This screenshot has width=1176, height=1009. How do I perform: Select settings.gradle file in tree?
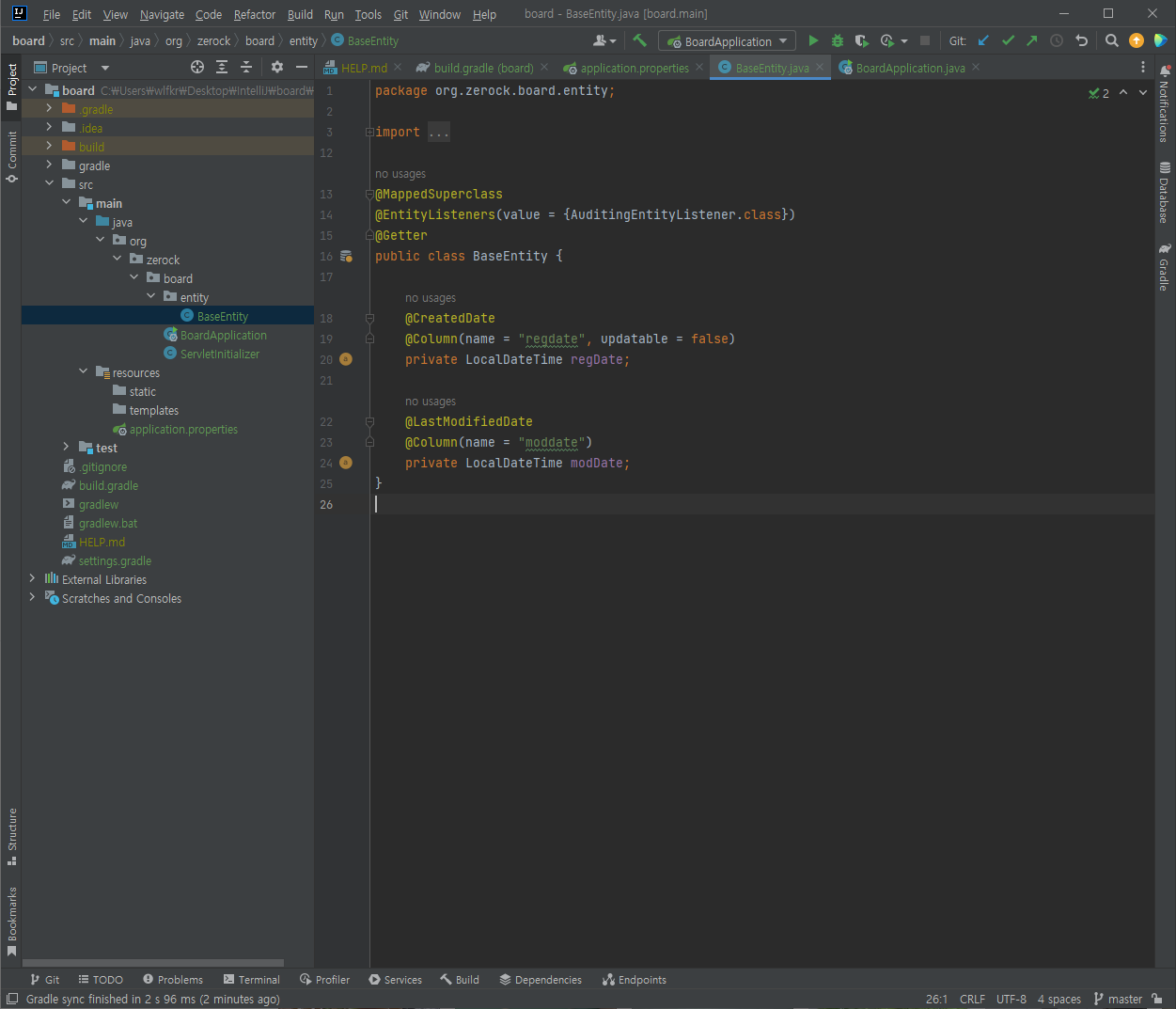pos(115,560)
